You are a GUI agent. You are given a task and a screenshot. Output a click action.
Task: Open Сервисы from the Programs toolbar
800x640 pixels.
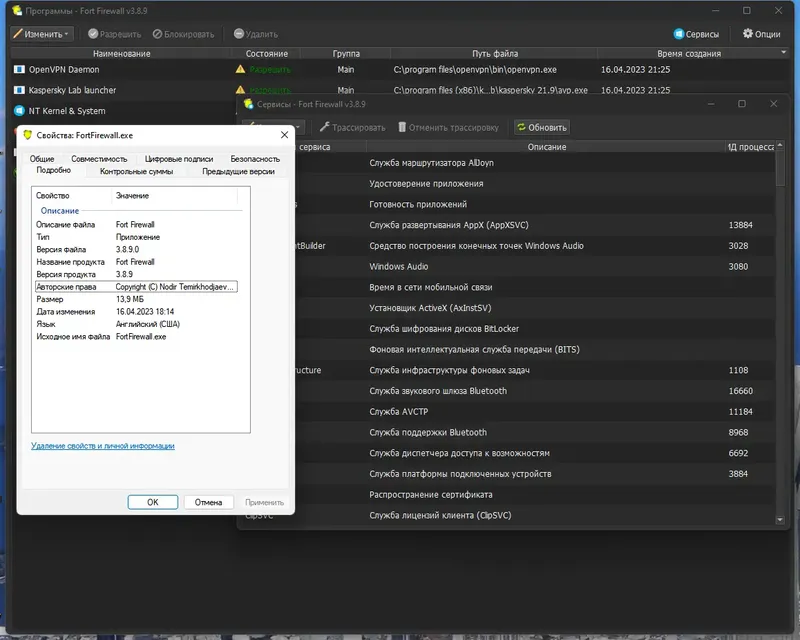(x=696, y=34)
